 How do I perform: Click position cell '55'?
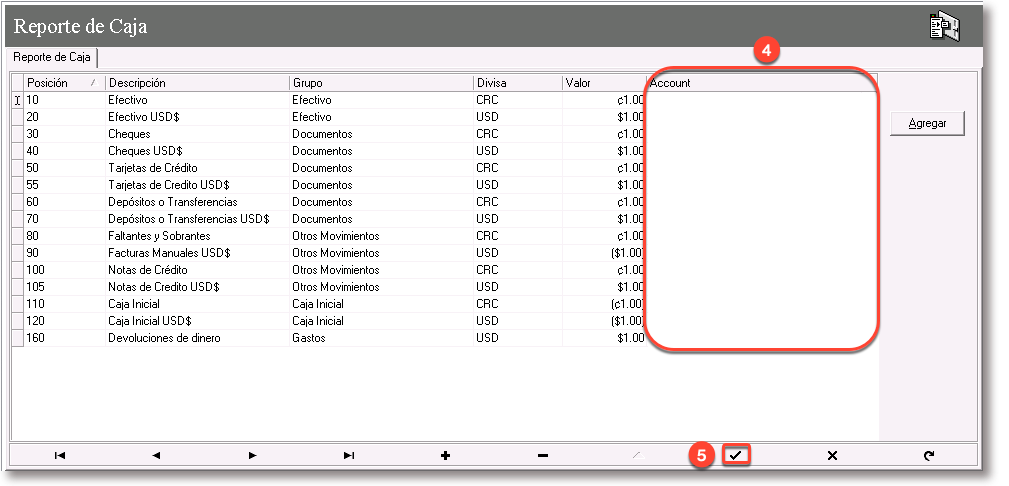pos(64,185)
